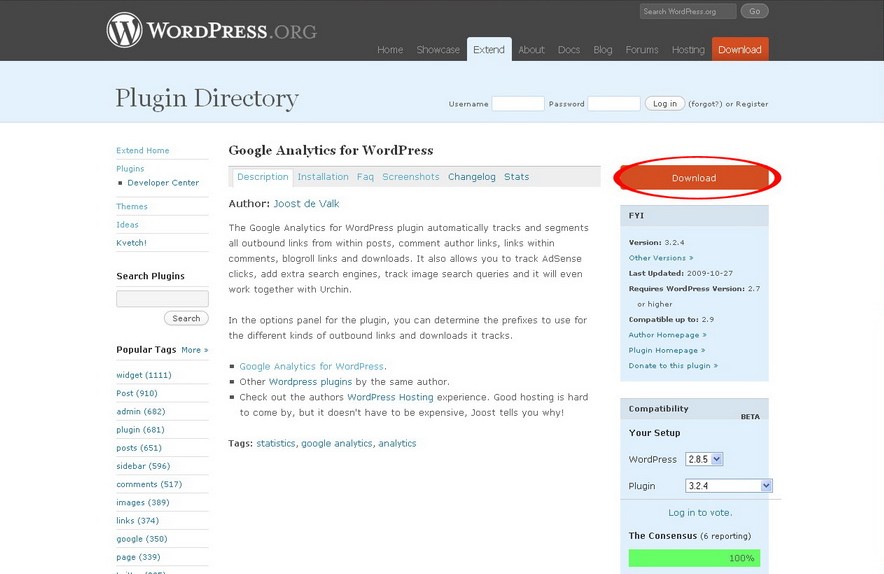This screenshot has height=574, width=884.
Task: Click the orange Download nav button
Action: (740, 50)
